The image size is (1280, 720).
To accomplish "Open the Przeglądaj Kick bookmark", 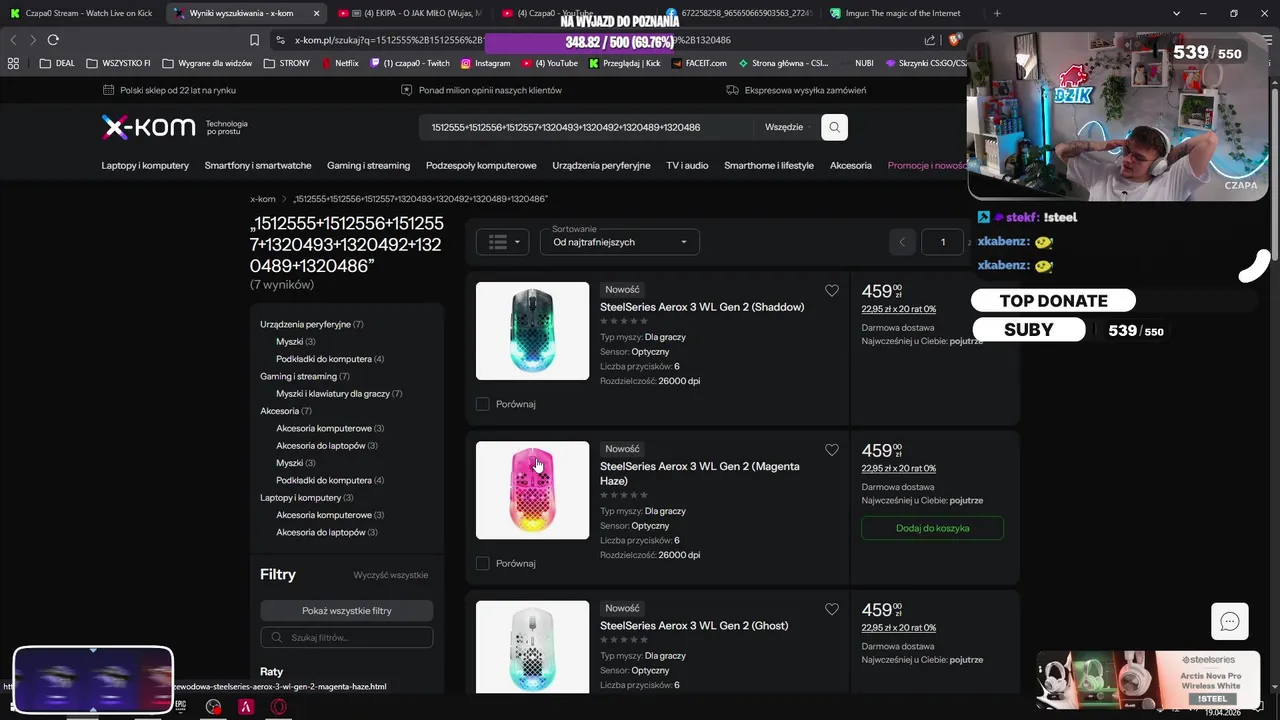I will [x=625, y=63].
